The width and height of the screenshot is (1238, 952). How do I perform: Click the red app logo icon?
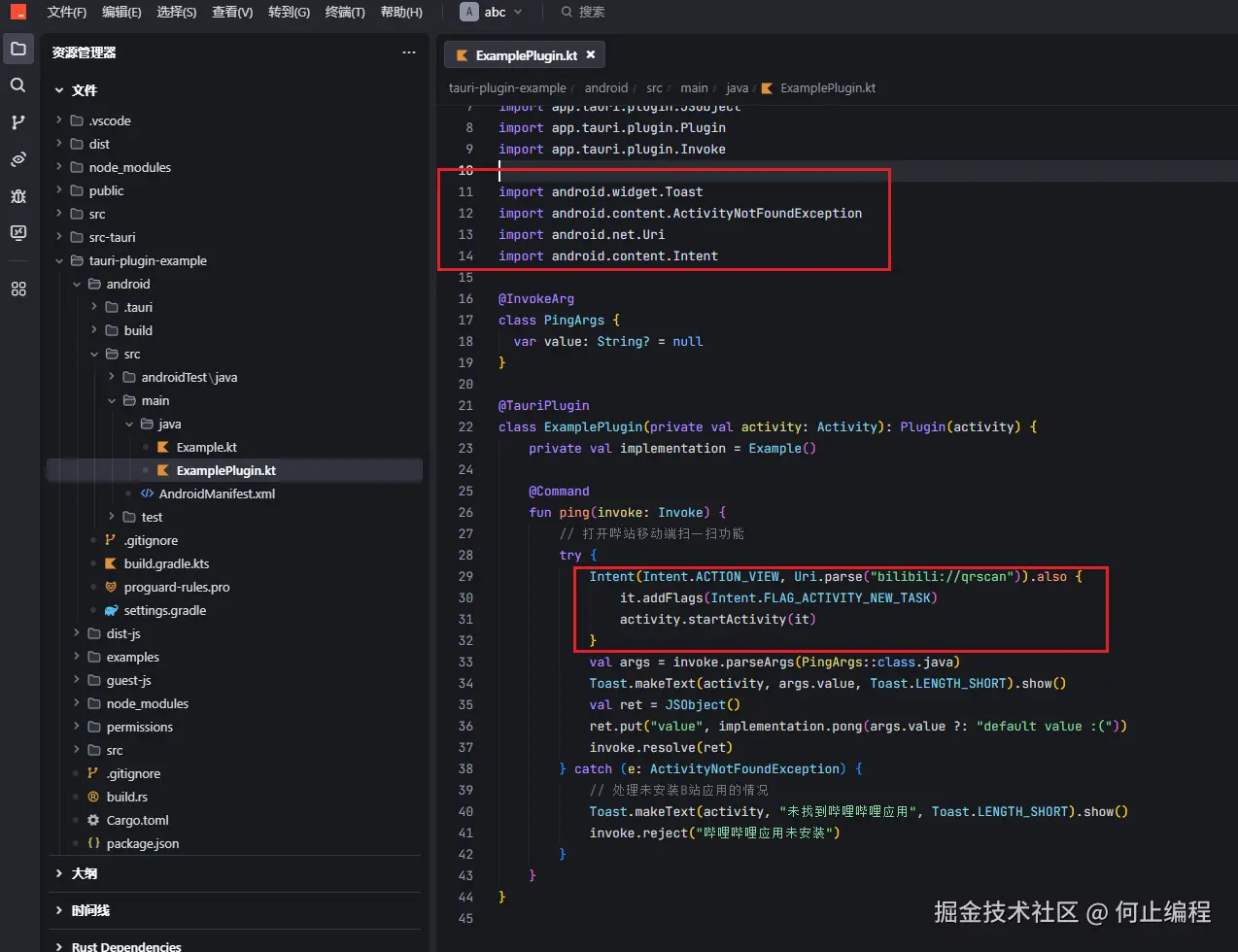pyautogui.click(x=18, y=13)
